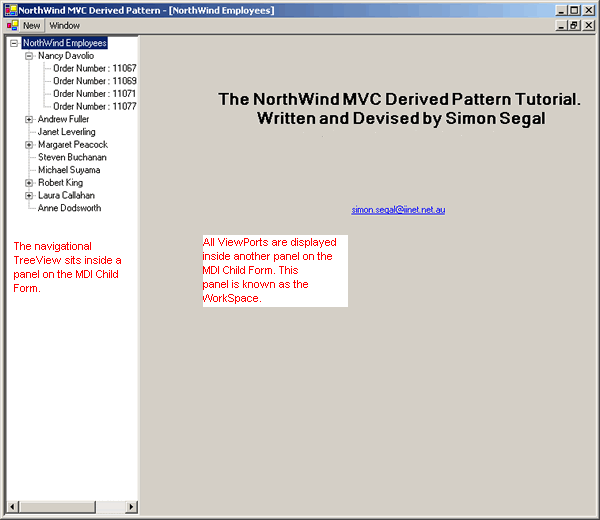Select Anne Dodsworth in the tree
Screen dimensions: 600x520
[x=70, y=208]
